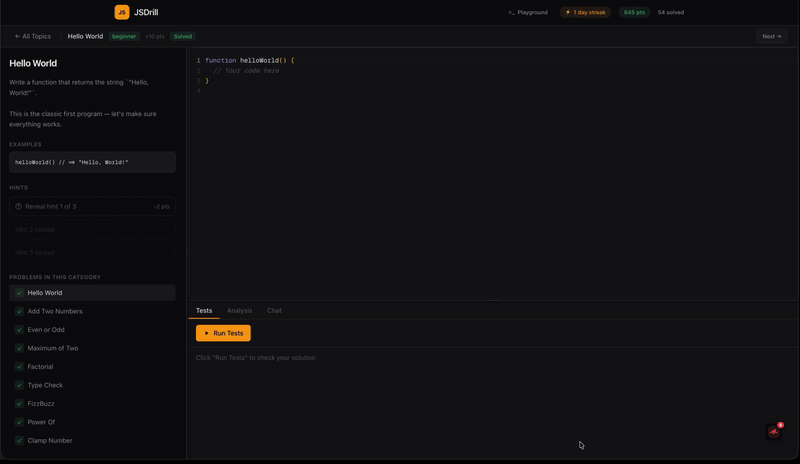Open the FizzBuzz problem
Viewport: 800px width, 464px height.
[x=92, y=404]
